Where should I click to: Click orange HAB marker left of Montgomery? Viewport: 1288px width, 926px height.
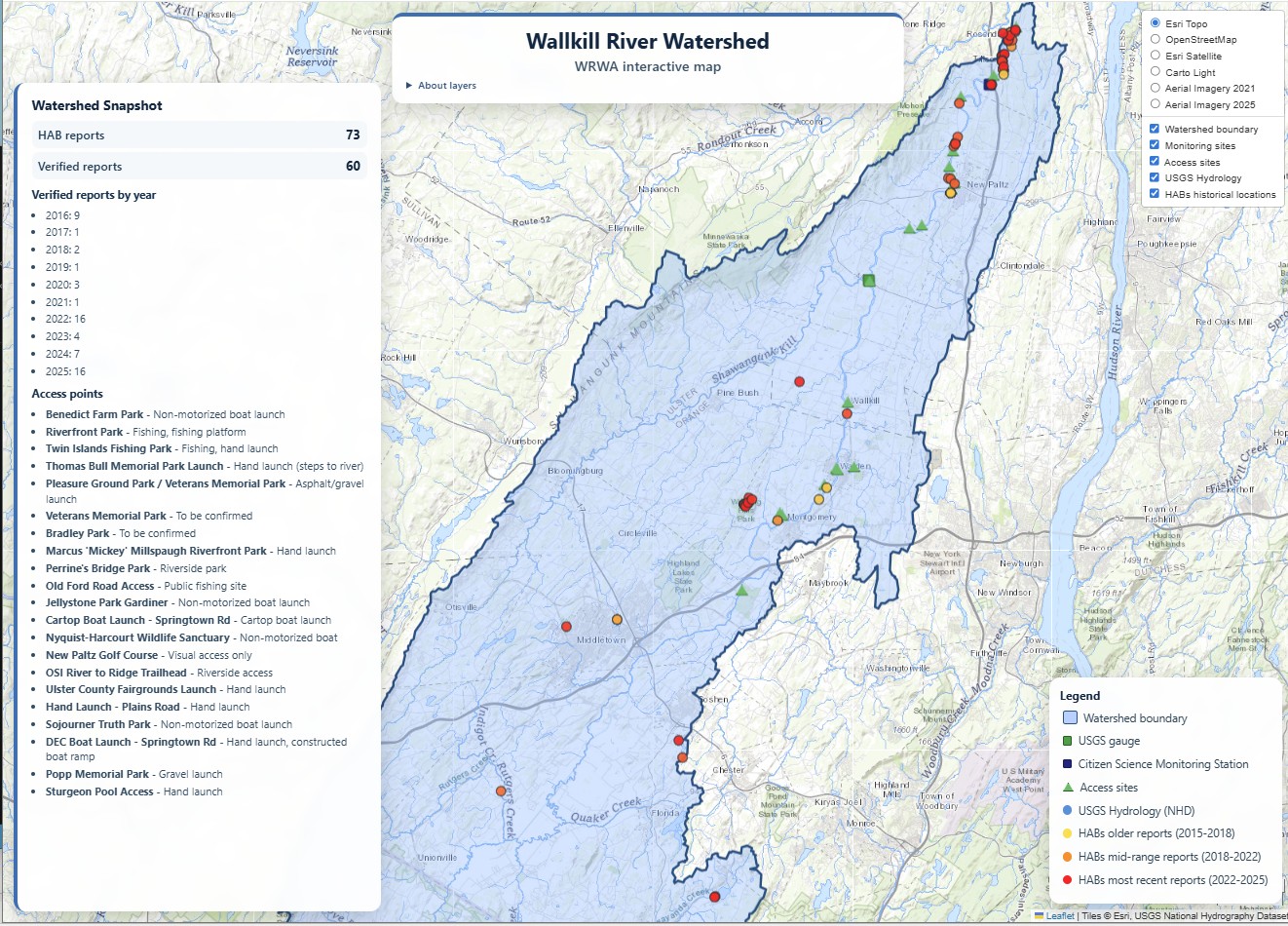(777, 521)
